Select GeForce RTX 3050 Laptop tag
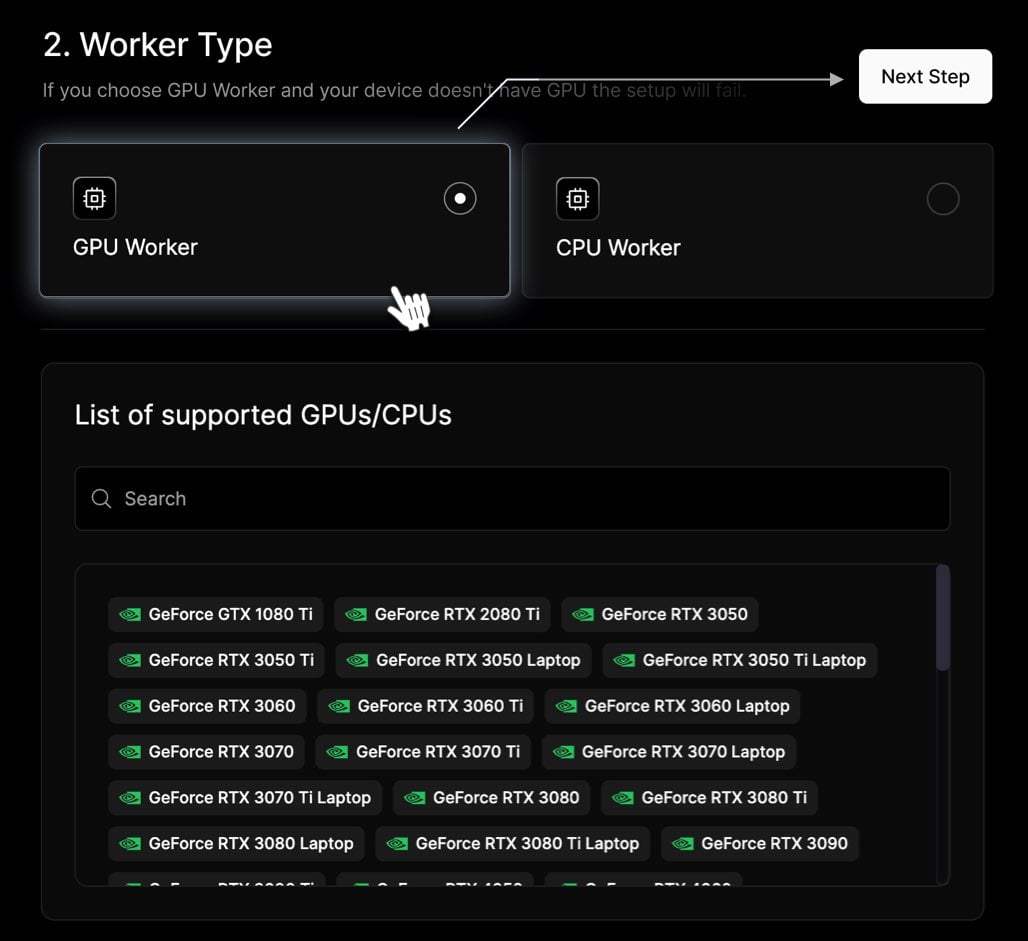 pyautogui.click(x=464, y=660)
